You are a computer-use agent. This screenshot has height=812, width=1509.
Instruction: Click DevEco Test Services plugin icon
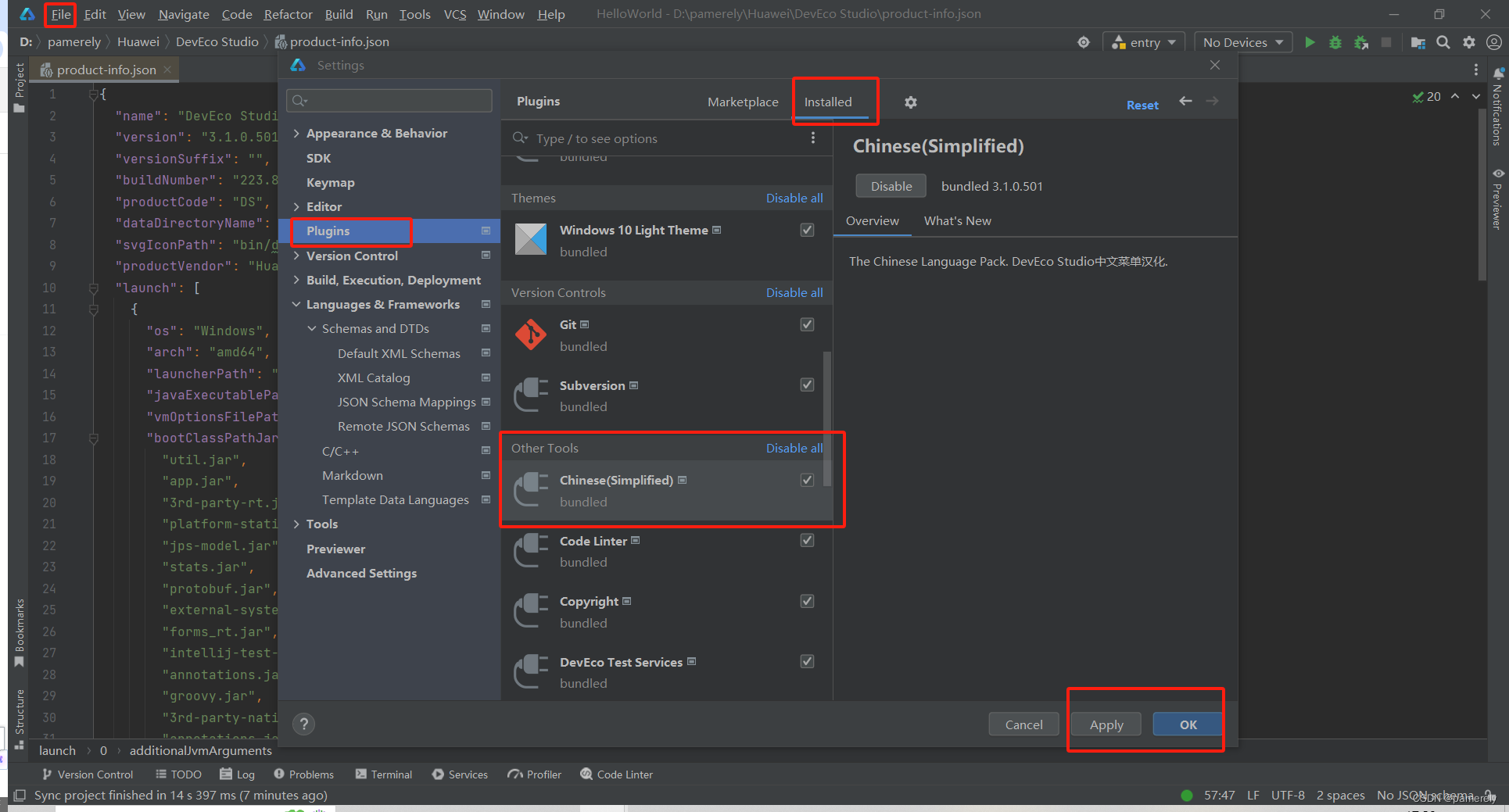point(531,672)
